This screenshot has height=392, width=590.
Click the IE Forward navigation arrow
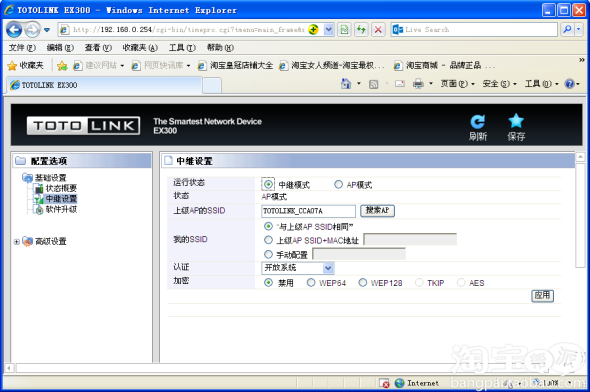pyautogui.click(x=32, y=30)
